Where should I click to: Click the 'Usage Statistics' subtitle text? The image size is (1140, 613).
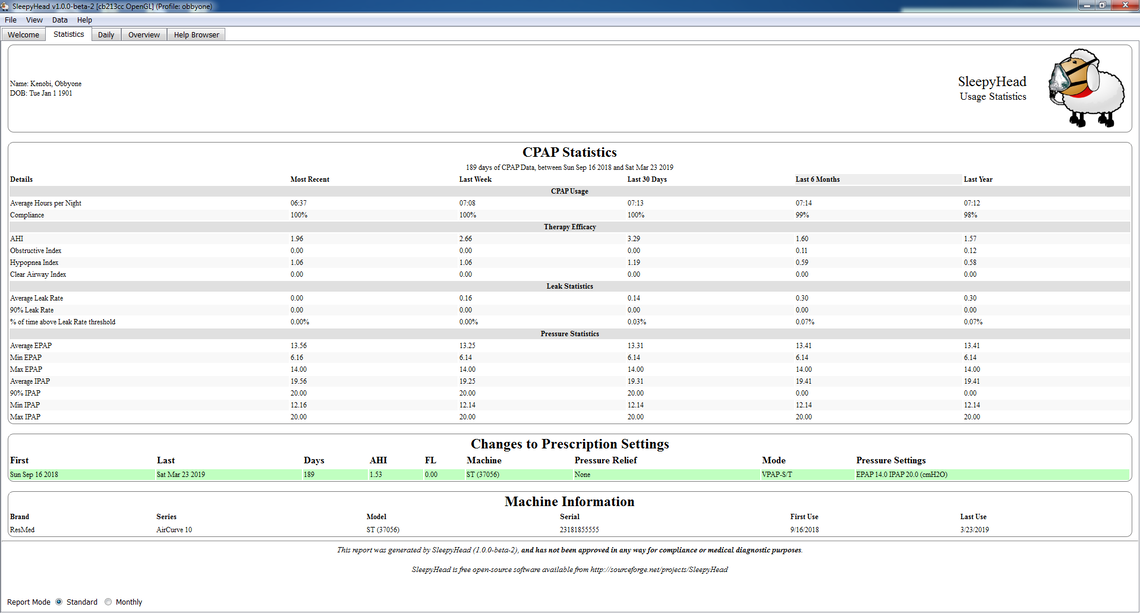[x=992, y=97]
